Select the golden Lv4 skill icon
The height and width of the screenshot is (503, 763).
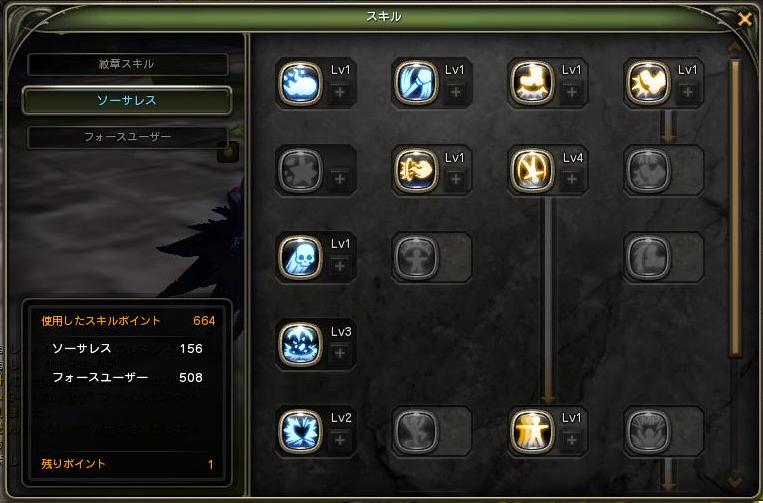532,170
